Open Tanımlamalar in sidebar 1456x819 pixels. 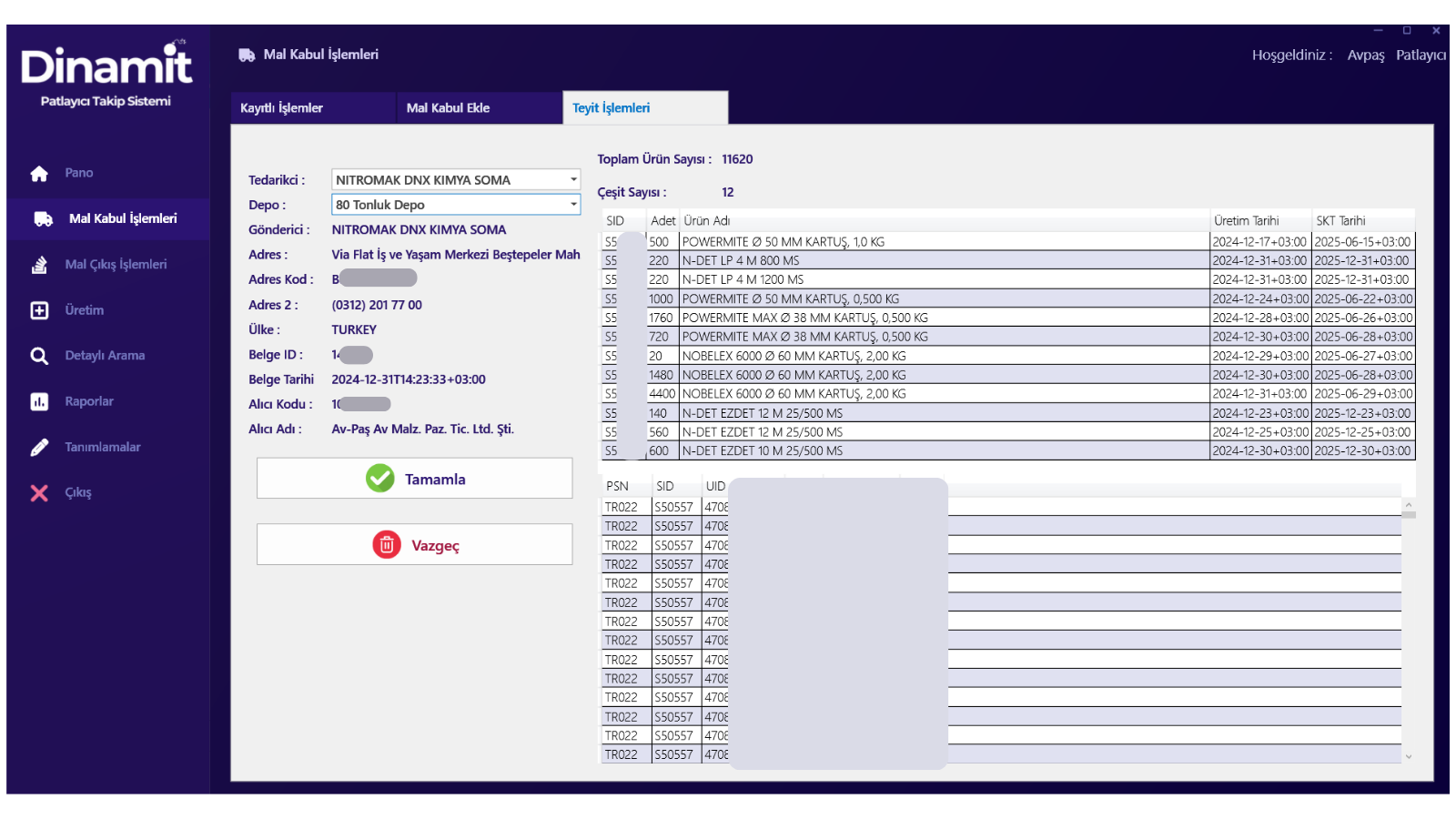[x=103, y=447]
